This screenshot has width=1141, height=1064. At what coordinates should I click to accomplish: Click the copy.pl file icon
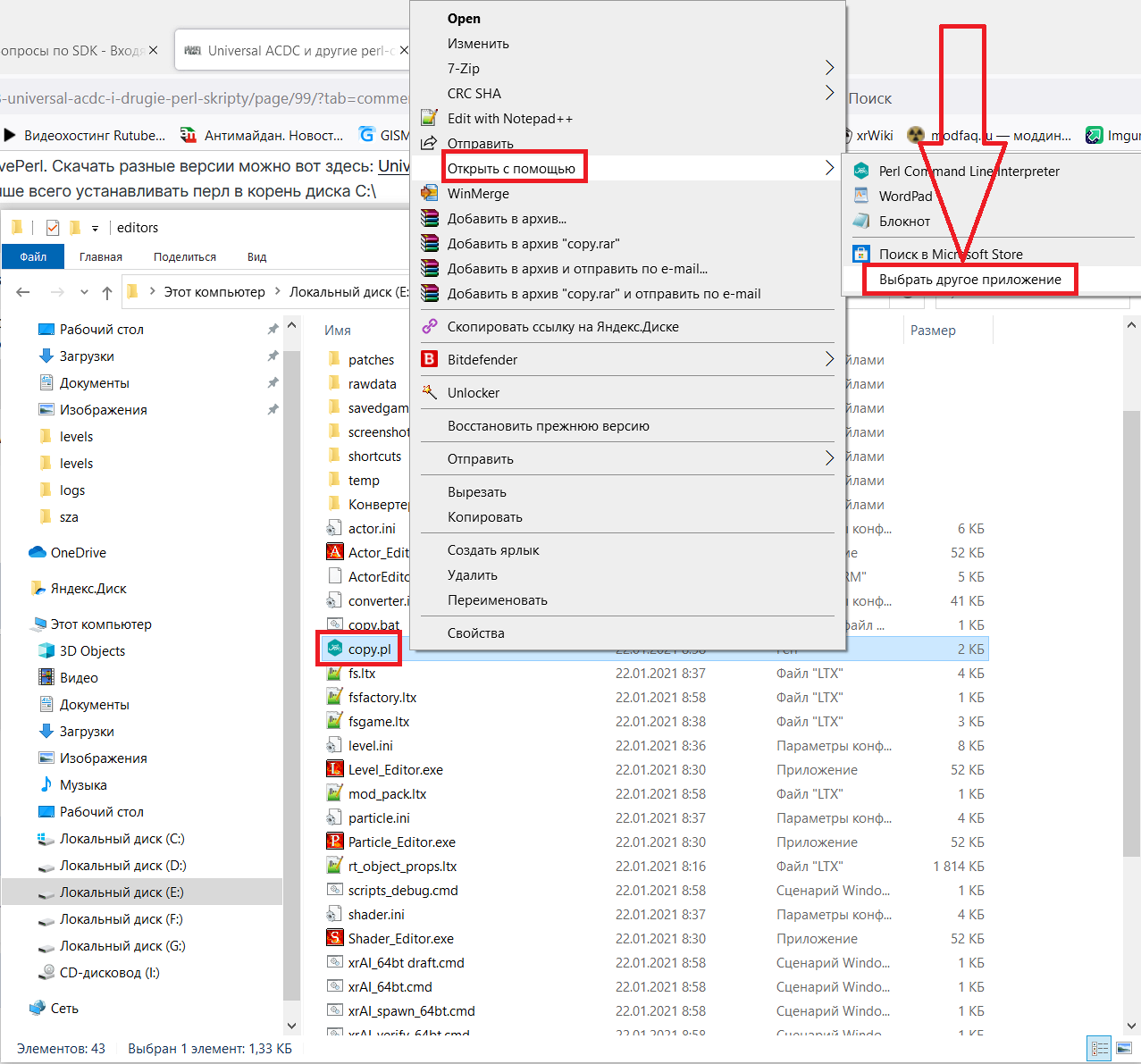point(335,649)
